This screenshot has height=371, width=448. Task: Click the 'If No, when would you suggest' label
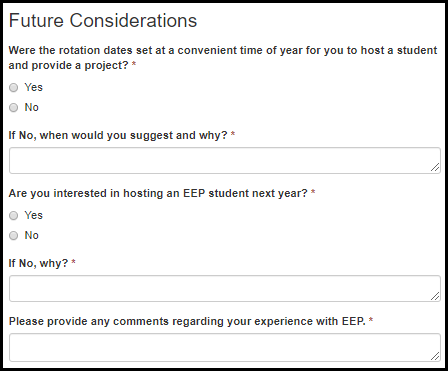(x=118, y=136)
